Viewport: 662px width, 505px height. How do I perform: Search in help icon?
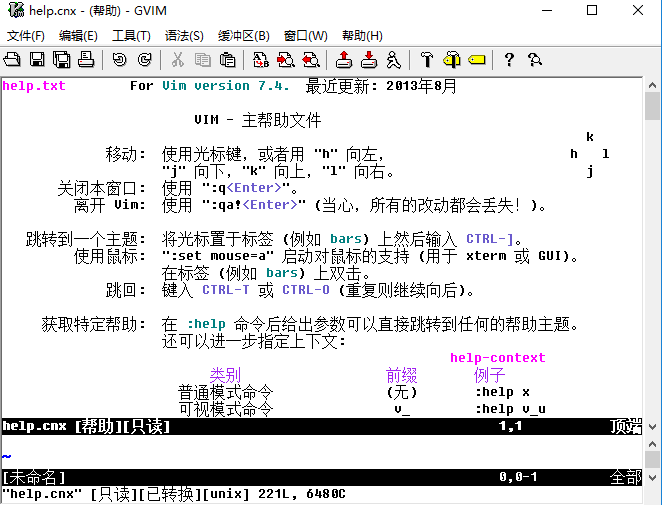534,60
